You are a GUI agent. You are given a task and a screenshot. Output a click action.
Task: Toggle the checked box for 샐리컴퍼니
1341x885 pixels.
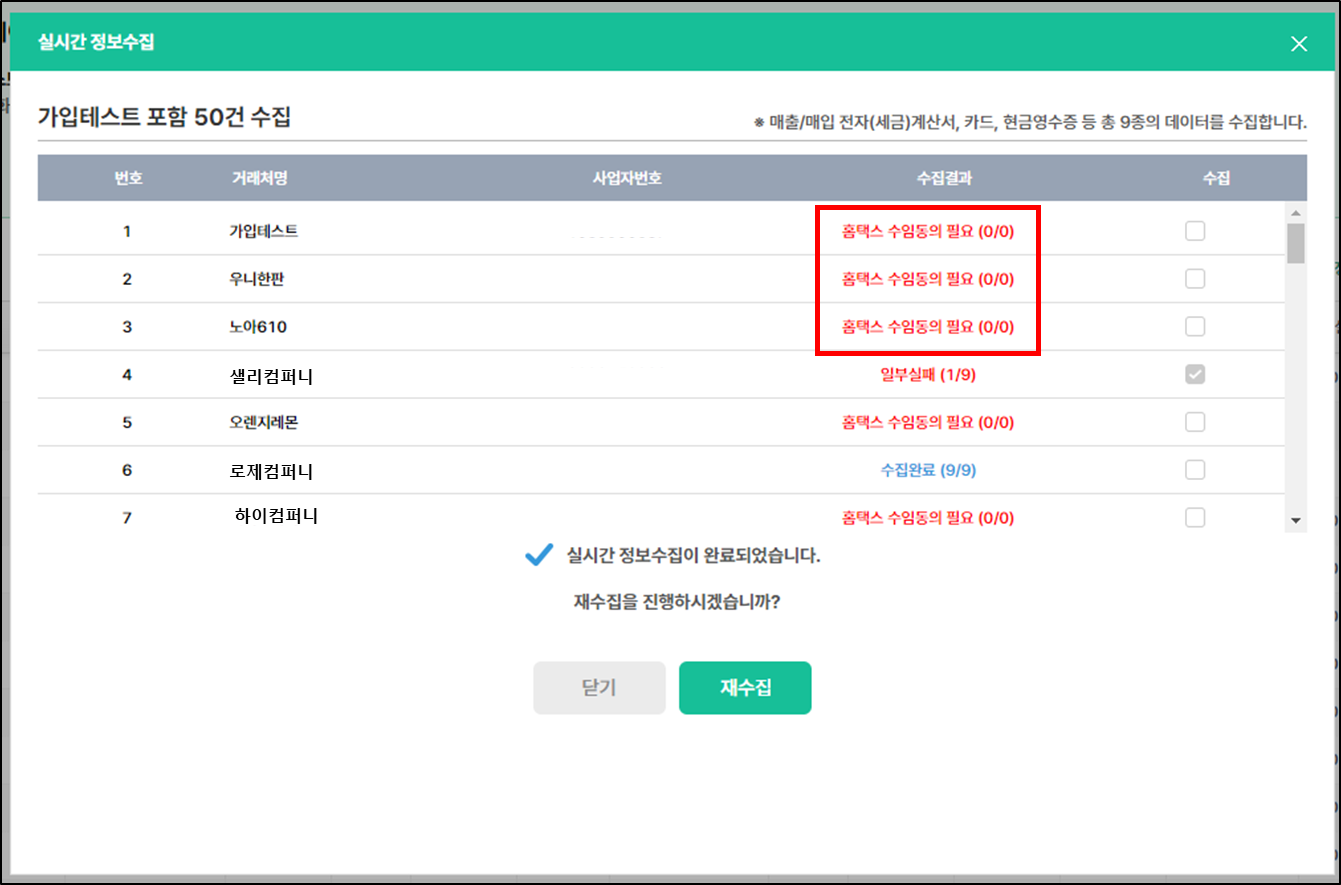1195,374
